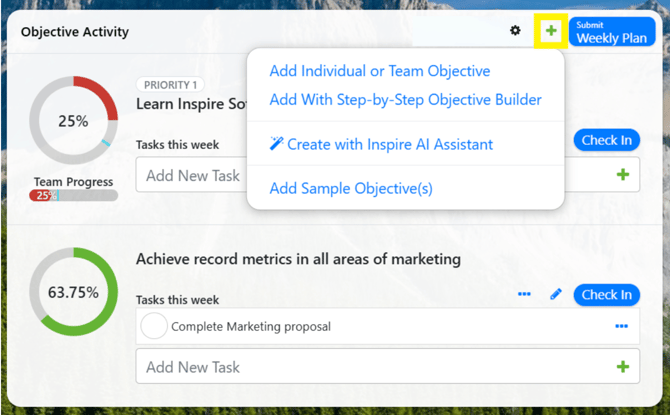Open Achieve record metrics objective title
The image size is (670, 415).
coord(298,259)
